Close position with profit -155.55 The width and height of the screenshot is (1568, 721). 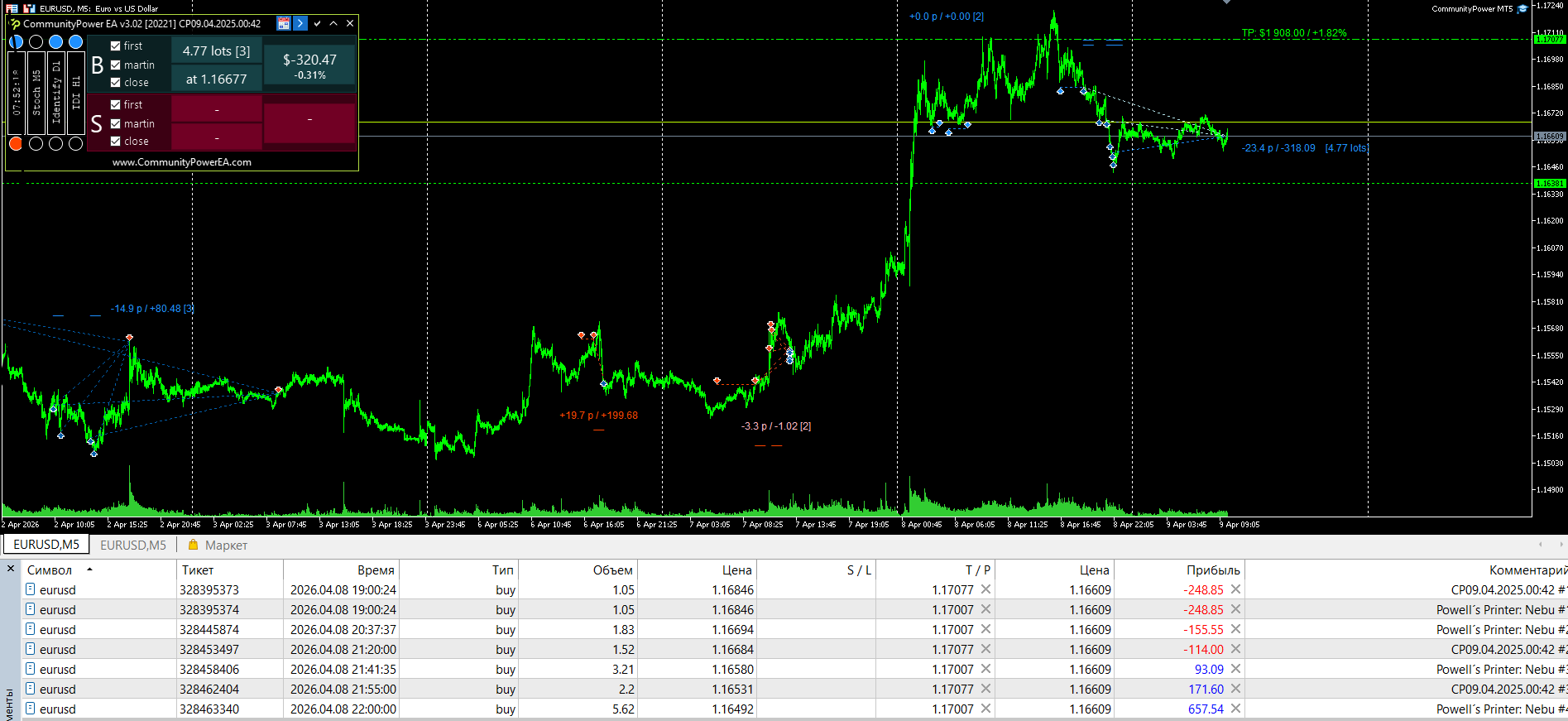(1235, 629)
